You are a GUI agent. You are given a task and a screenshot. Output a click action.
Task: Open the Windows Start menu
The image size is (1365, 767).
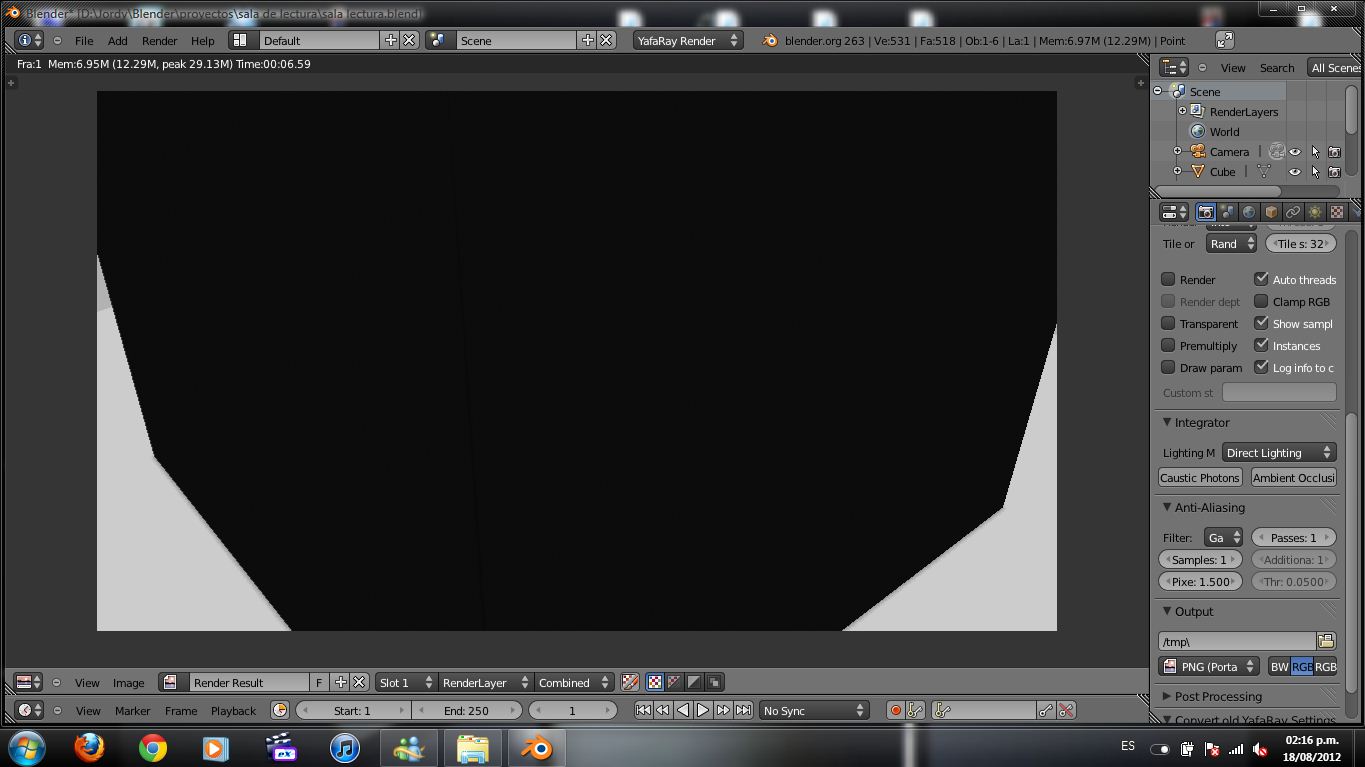click(26, 748)
